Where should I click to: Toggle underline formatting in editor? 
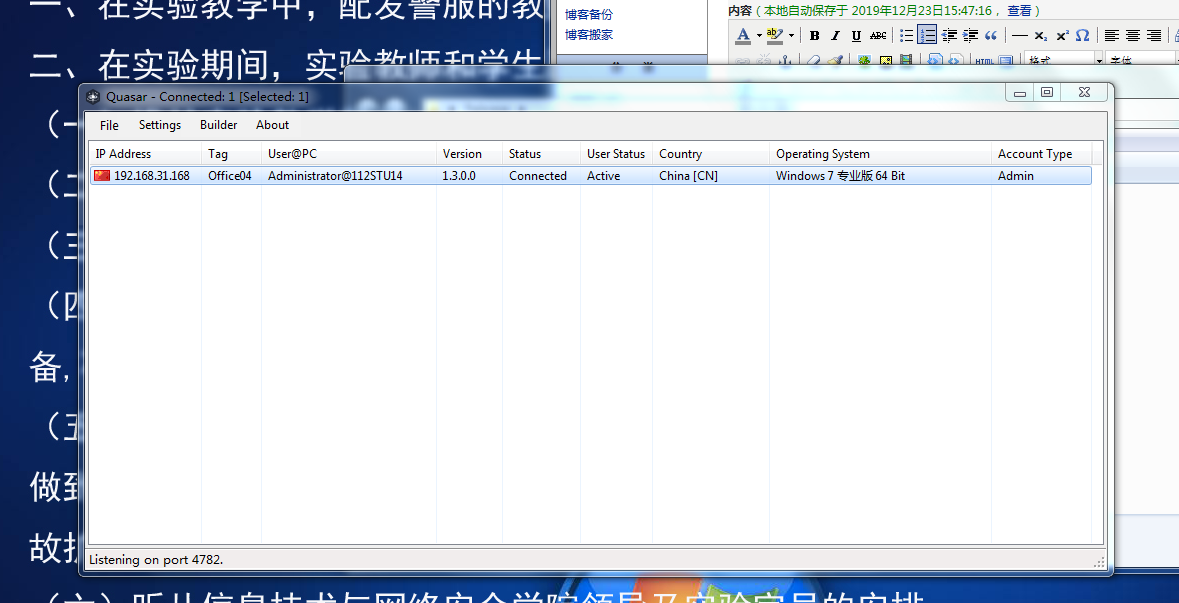[856, 35]
